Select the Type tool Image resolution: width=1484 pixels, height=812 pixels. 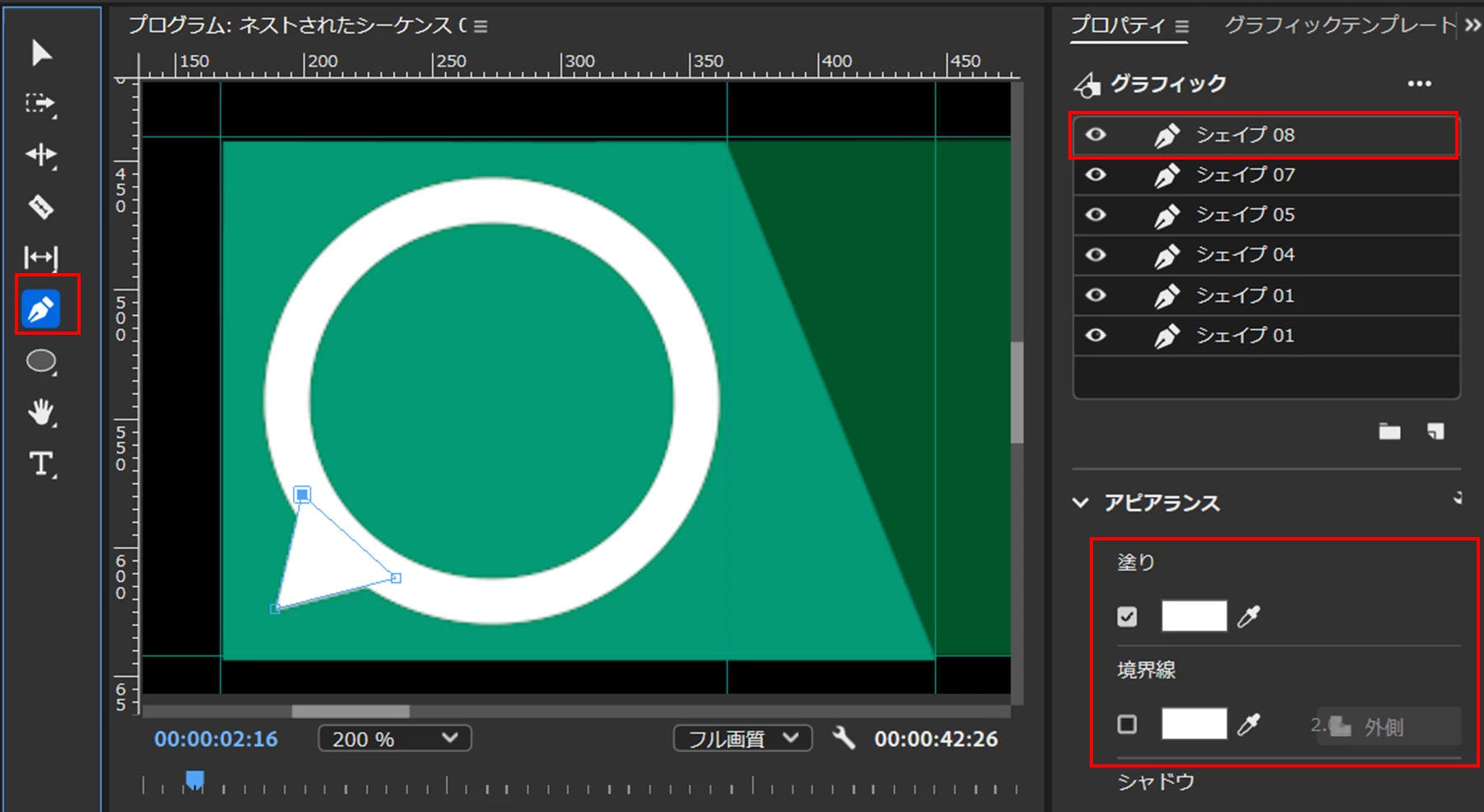pyautogui.click(x=41, y=464)
